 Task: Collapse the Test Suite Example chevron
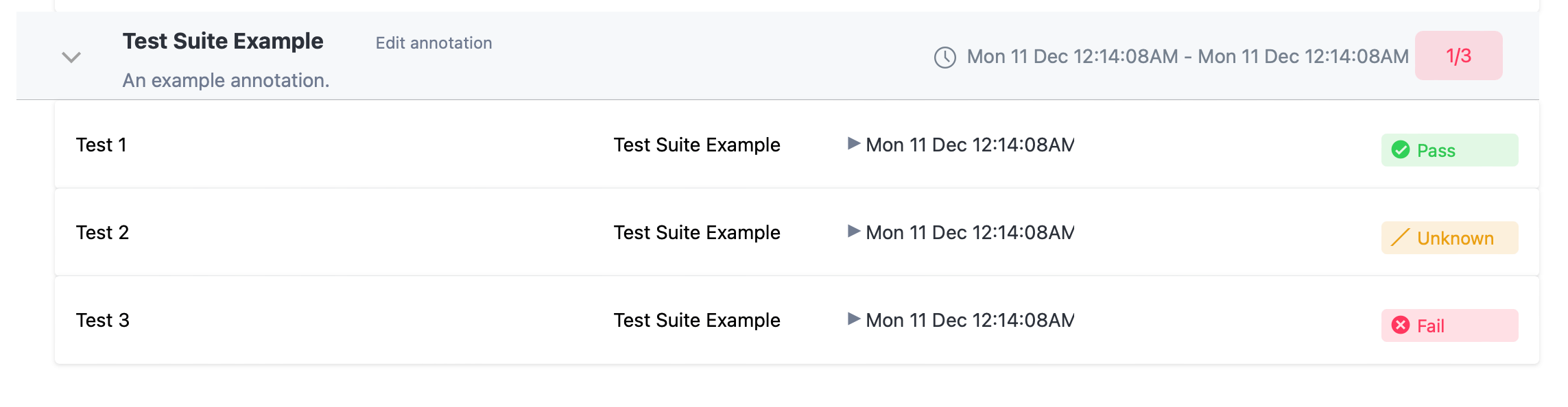(71, 57)
